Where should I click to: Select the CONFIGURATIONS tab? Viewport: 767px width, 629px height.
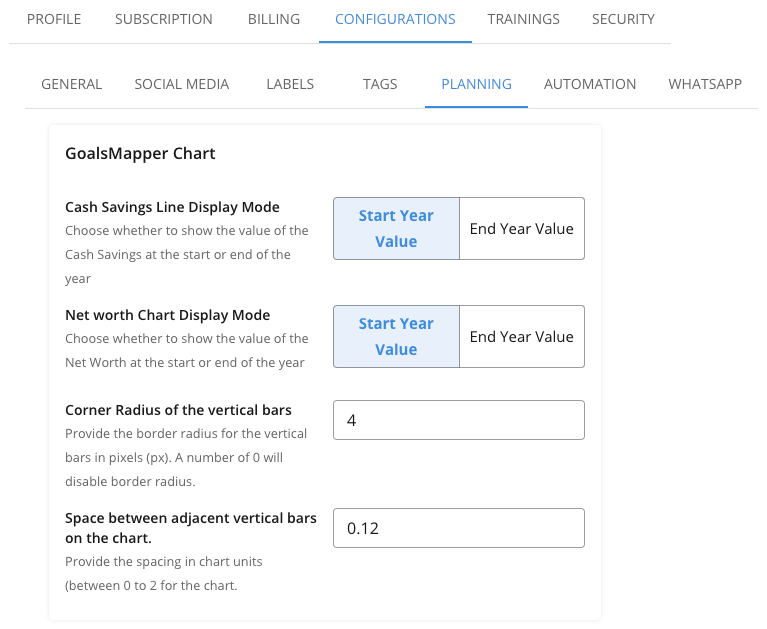[395, 19]
